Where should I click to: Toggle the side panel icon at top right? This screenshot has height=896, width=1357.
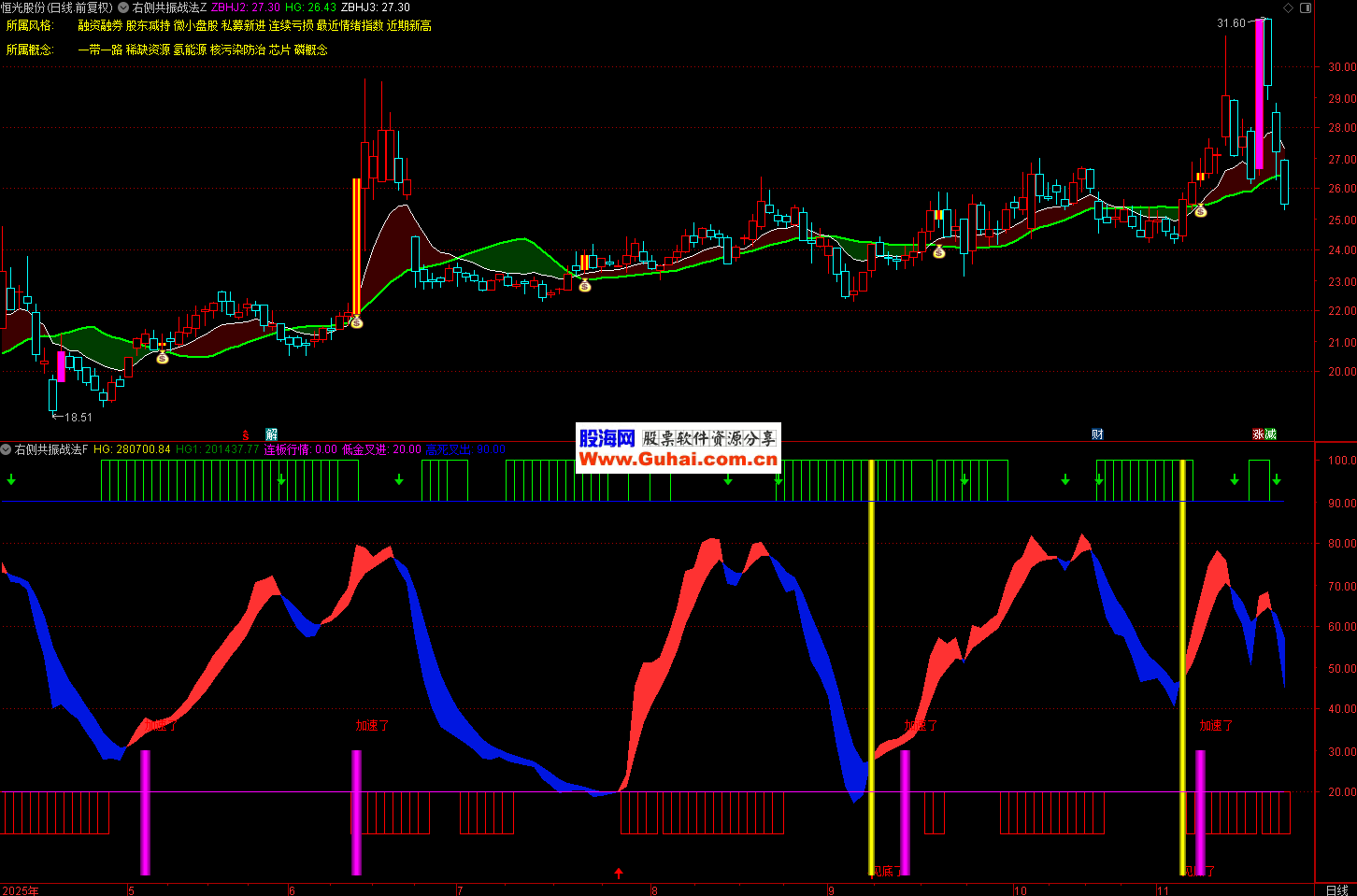click(x=1307, y=7)
